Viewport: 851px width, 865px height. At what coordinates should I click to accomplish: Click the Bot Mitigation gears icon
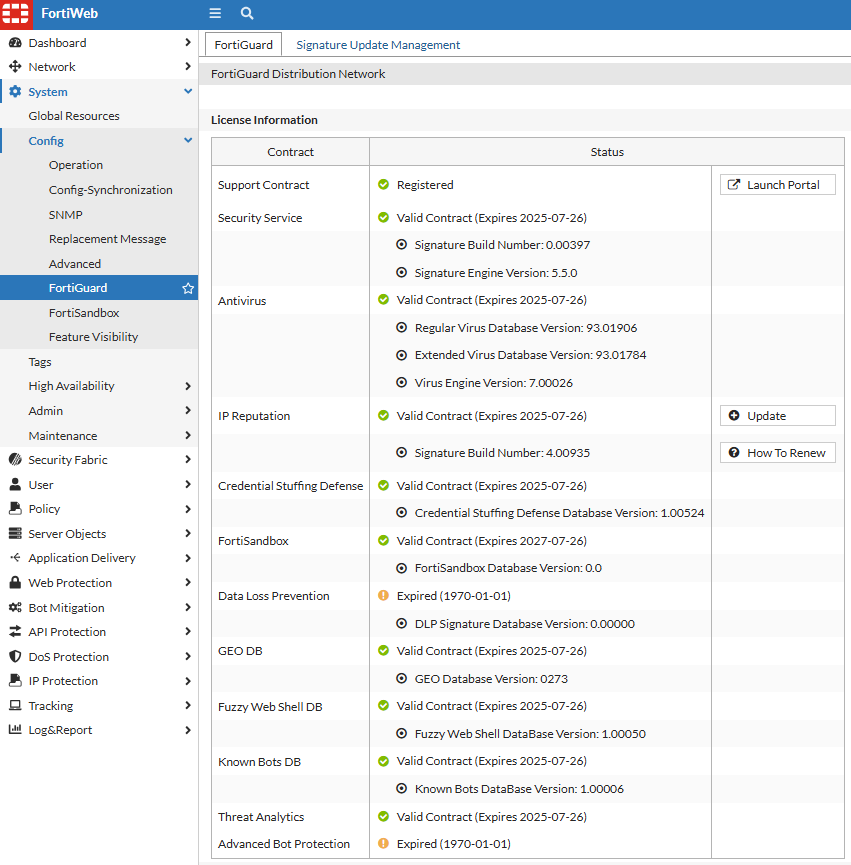click(x=15, y=607)
